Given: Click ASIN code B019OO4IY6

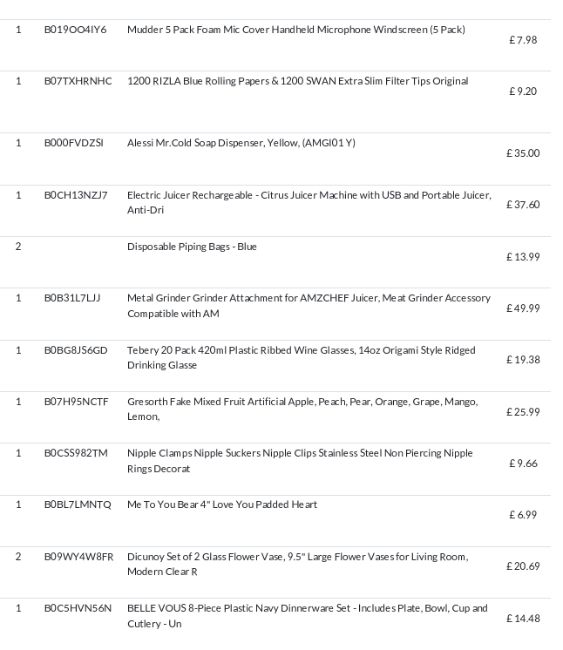Looking at the screenshot, I should [x=75, y=30].
